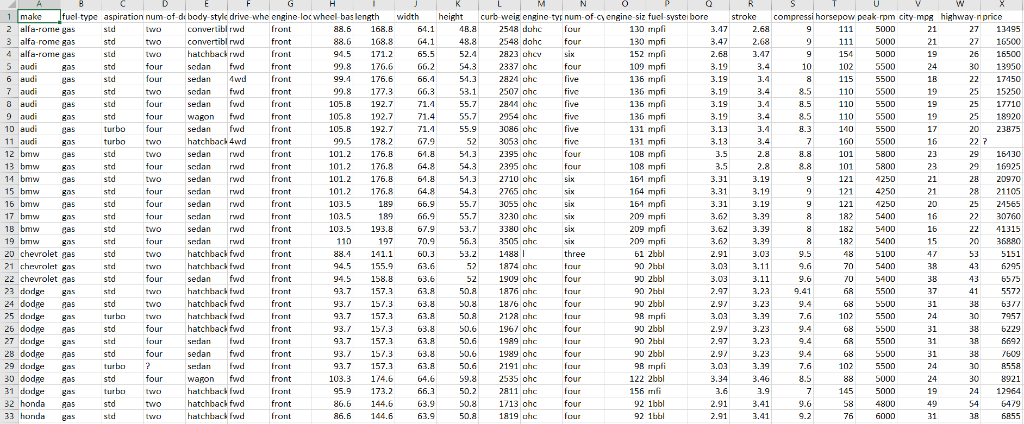
Task: Select peak-rpm cell 4800
Action: click(876, 405)
